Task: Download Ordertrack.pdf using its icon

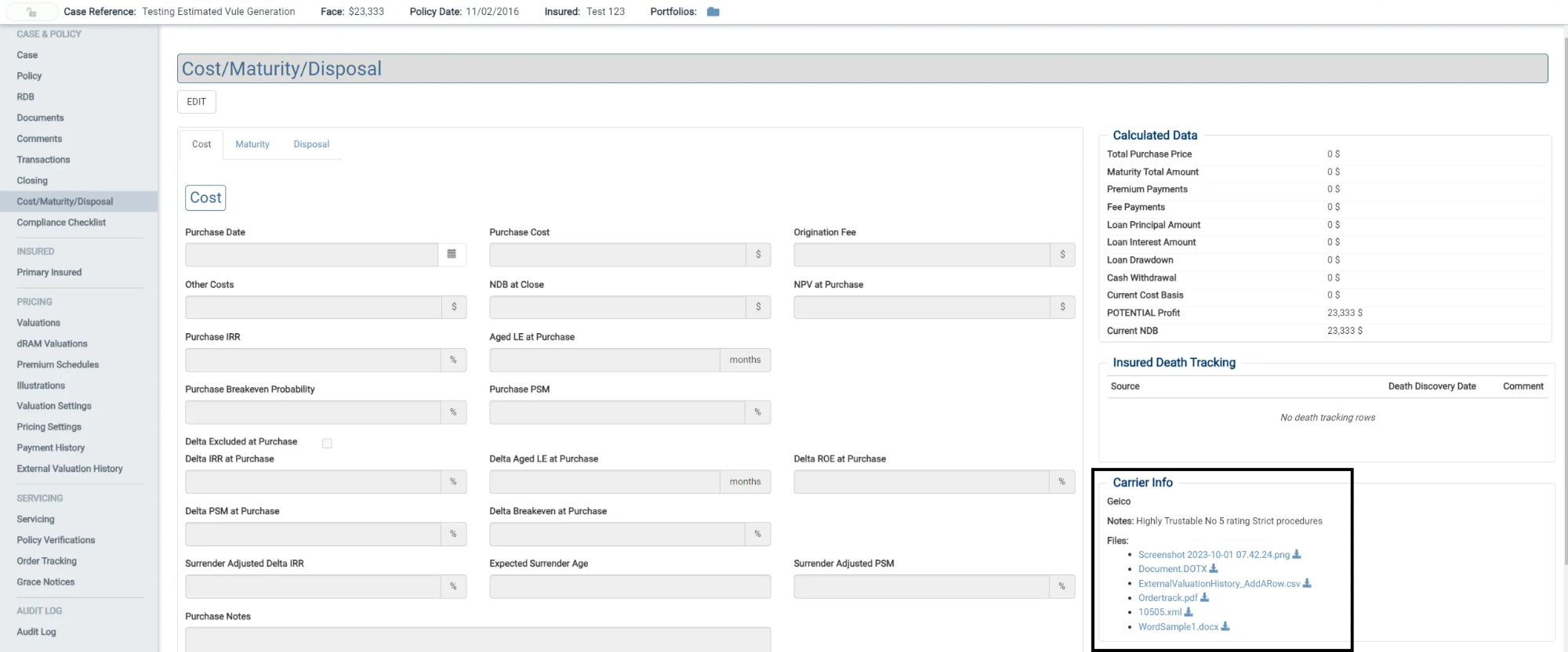Action: pyautogui.click(x=1205, y=598)
